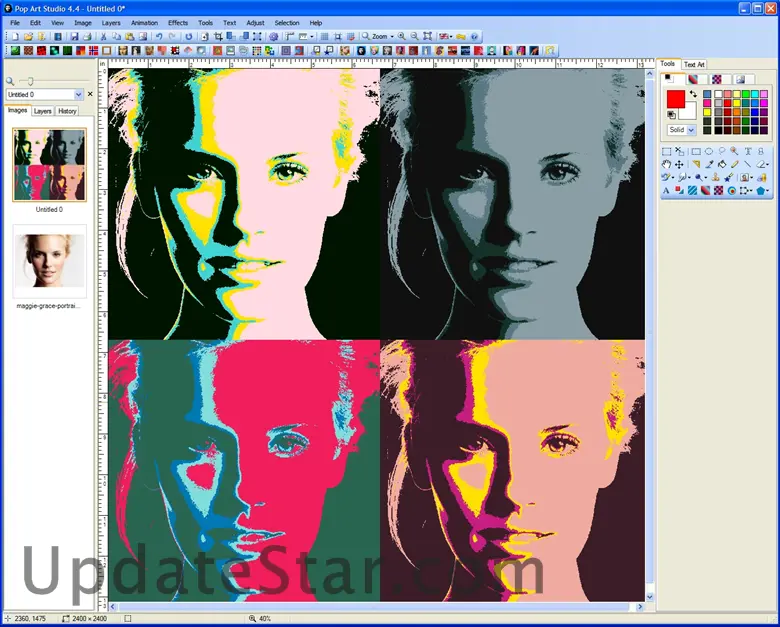Select the Eyedropper color picker tool
This screenshot has height=627, width=780.
pos(708,164)
